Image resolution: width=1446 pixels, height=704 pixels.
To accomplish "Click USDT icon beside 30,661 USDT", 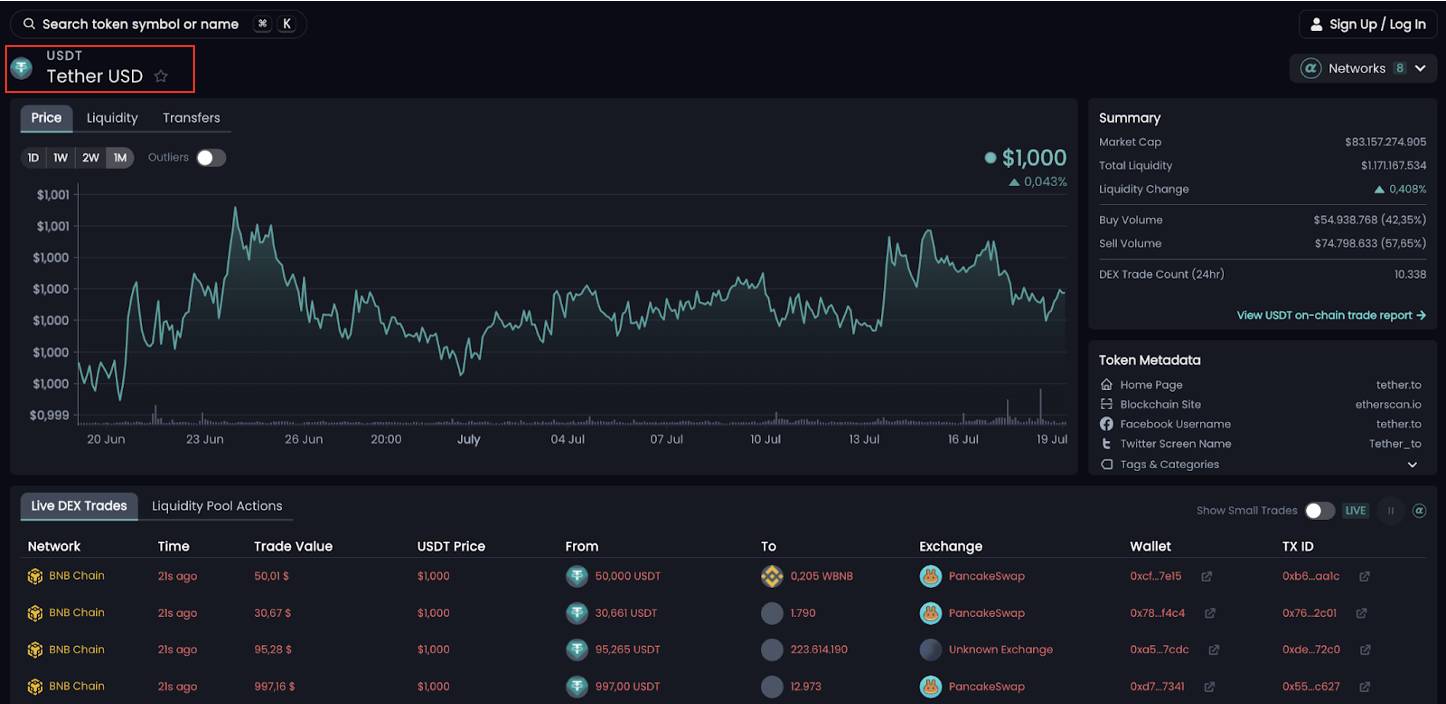I will (x=577, y=613).
